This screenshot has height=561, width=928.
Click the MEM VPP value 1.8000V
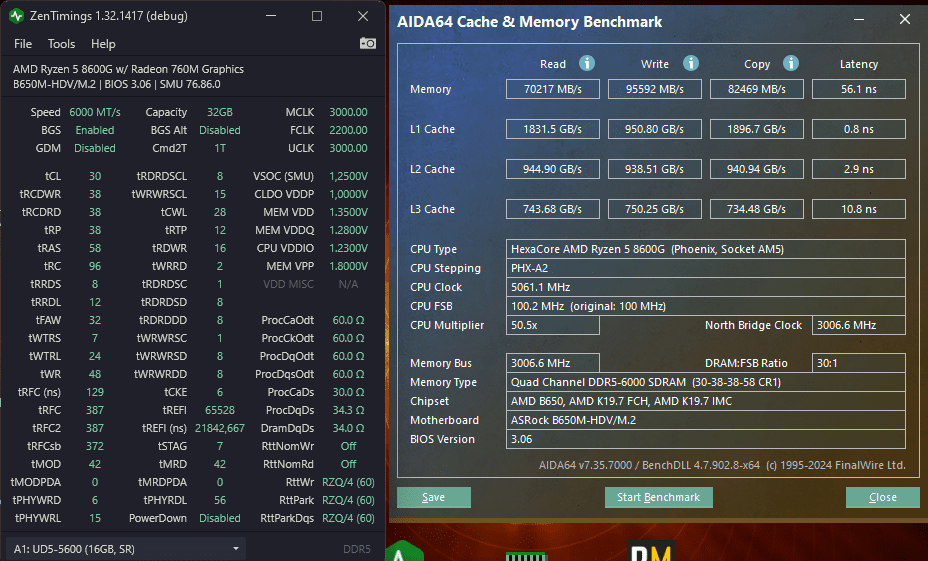[348, 266]
